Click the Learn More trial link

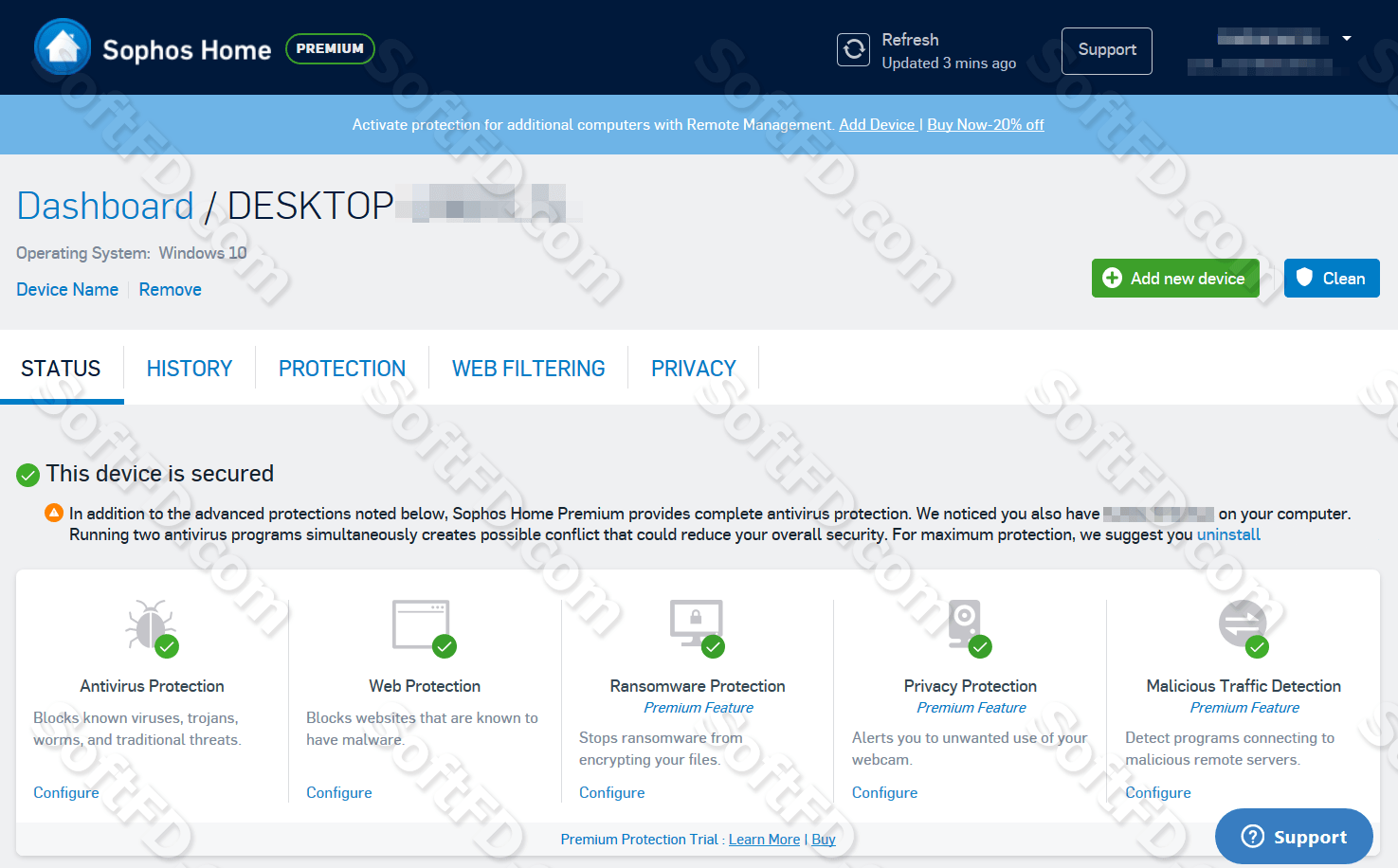764,840
